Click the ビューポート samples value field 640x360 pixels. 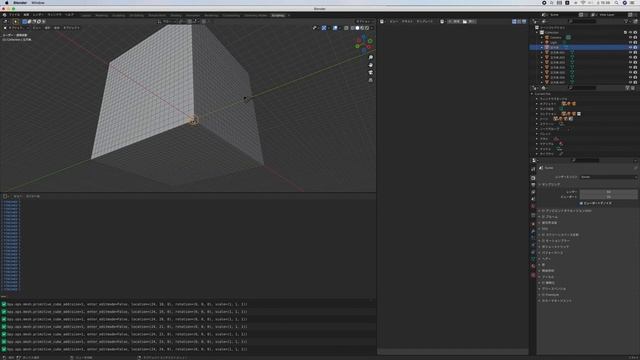[609, 197]
